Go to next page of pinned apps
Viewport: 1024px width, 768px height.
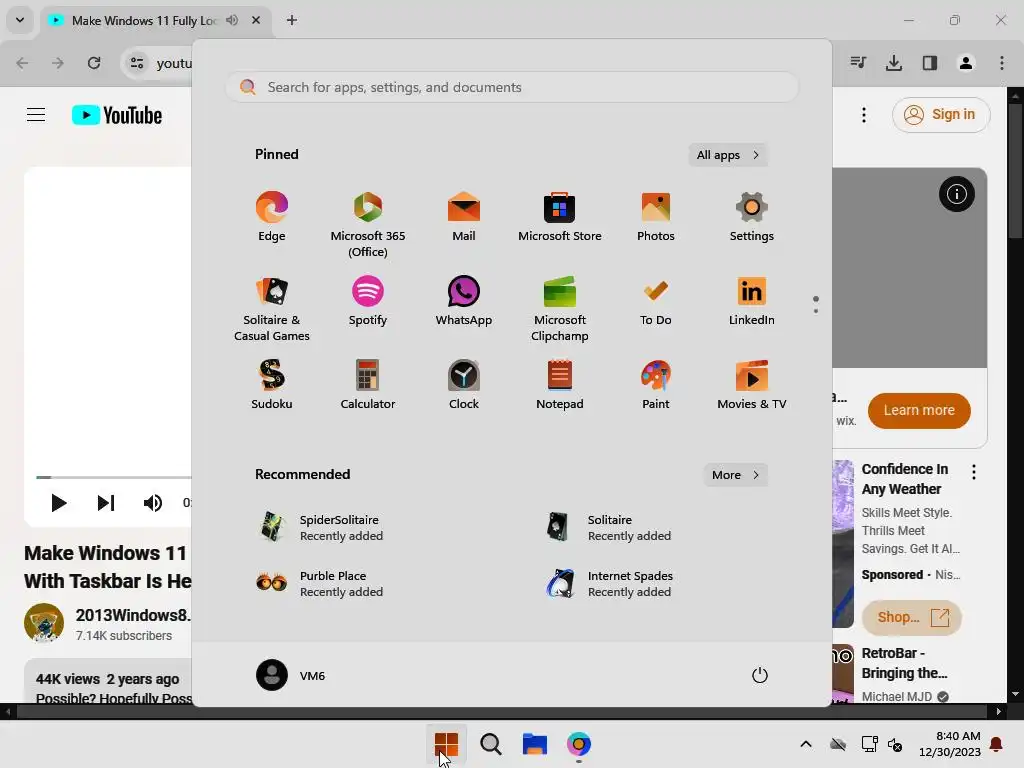coord(816,310)
